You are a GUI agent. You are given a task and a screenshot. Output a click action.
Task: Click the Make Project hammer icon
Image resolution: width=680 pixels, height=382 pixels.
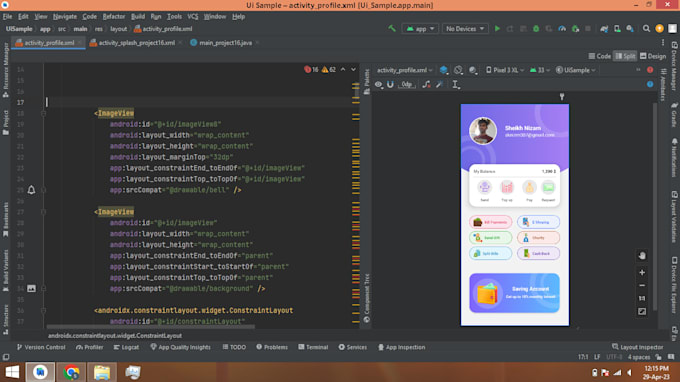pyautogui.click(x=392, y=29)
